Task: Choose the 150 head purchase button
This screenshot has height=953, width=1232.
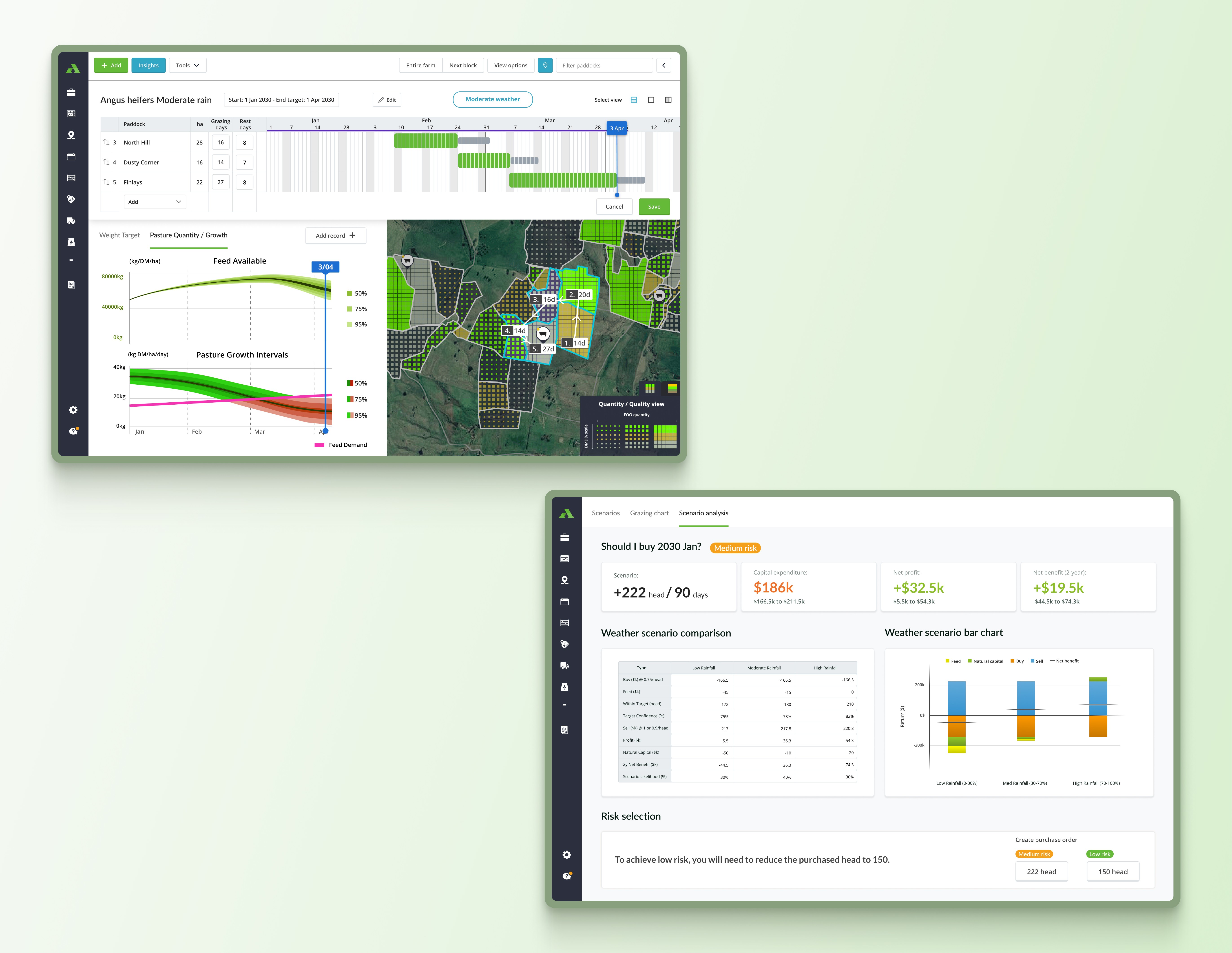Action: 1113,872
